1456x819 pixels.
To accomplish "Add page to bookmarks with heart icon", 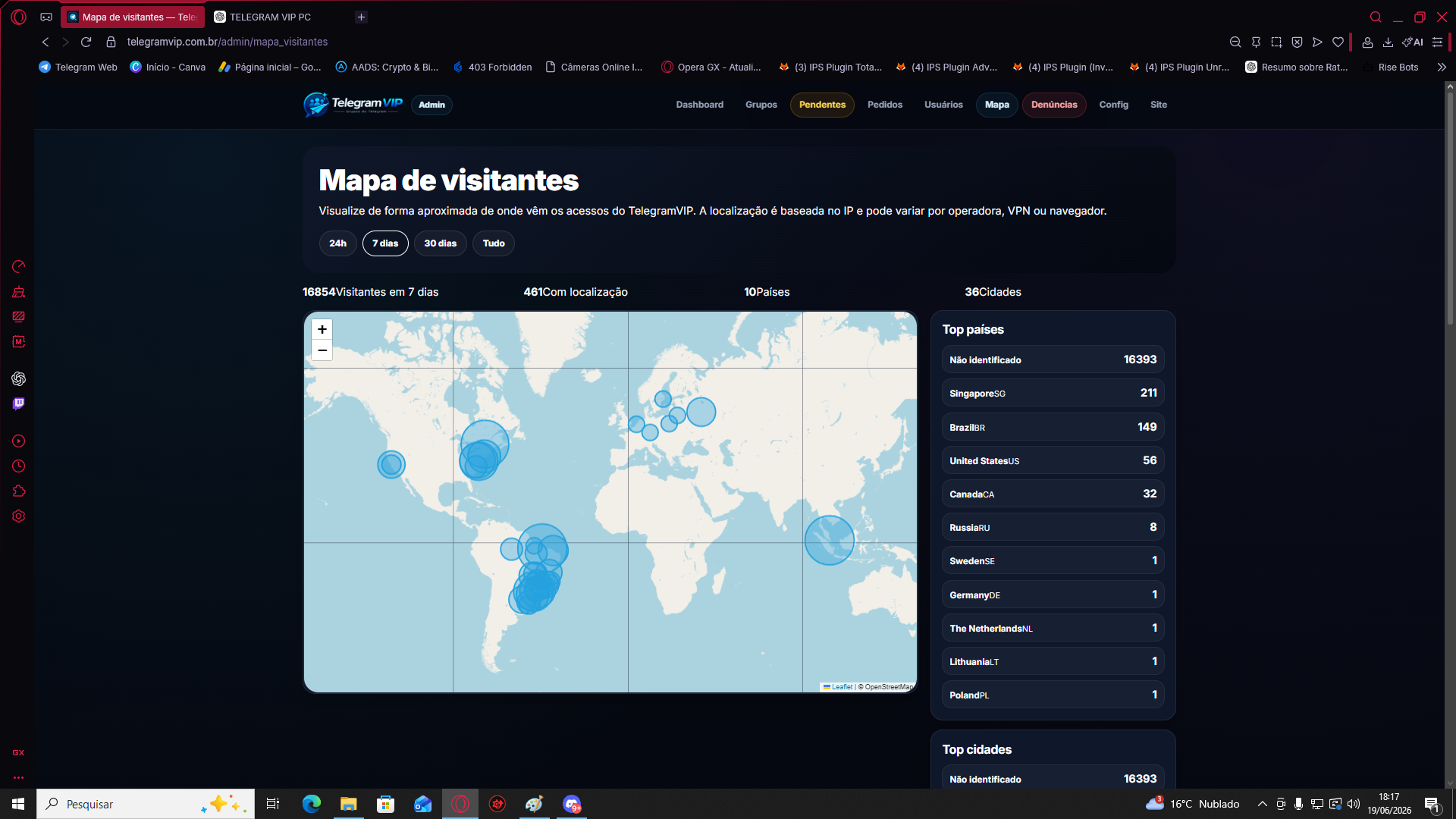I will point(1338,42).
